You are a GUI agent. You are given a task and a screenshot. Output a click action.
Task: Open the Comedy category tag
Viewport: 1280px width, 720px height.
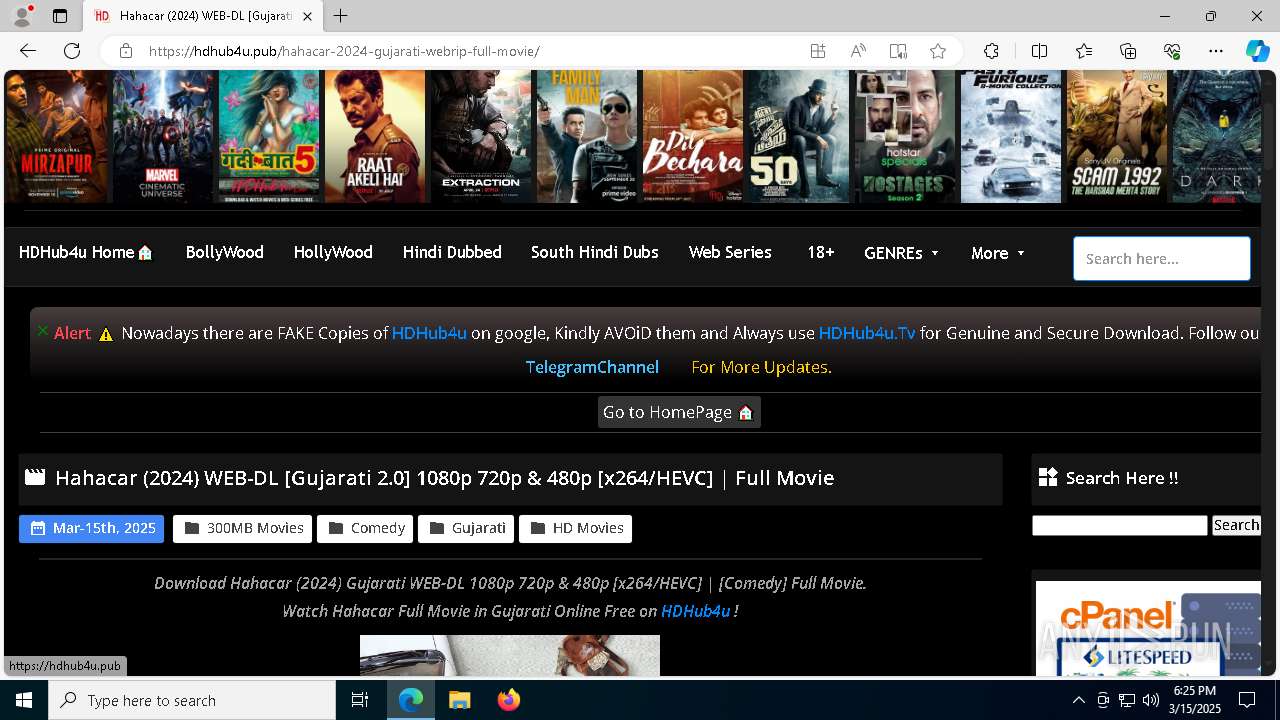365,528
